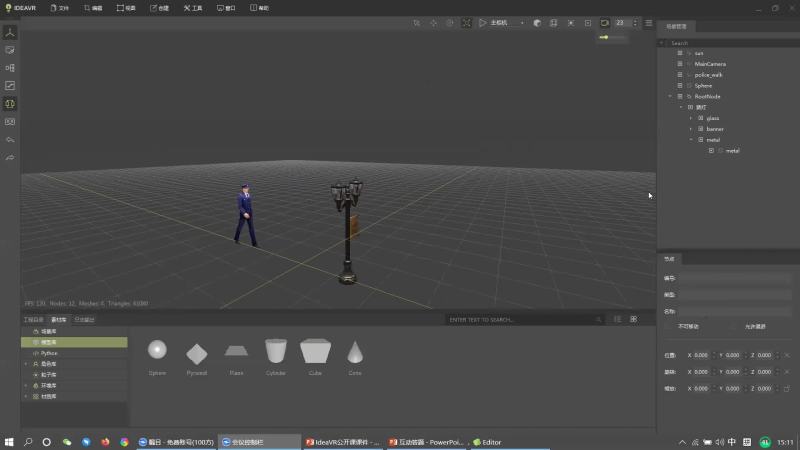The width and height of the screenshot is (800, 450).
Task: Toggle visibility of MainCamera node
Action: [680, 64]
